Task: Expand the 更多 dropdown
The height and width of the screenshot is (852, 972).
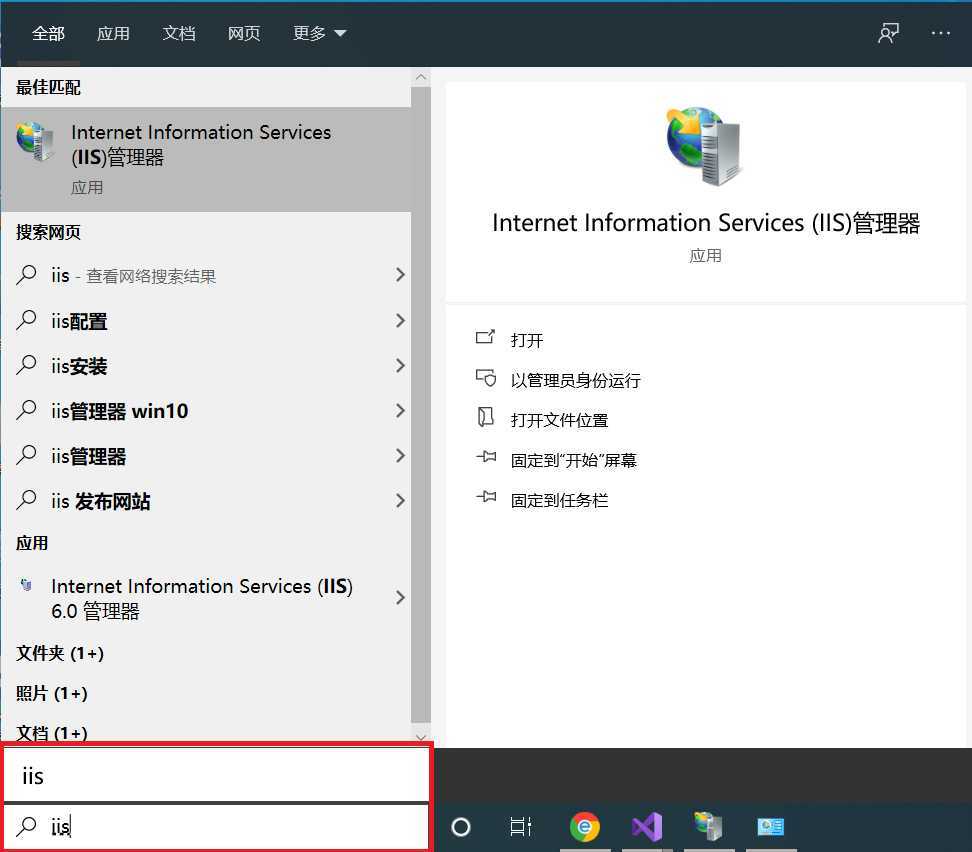Action: [x=319, y=33]
